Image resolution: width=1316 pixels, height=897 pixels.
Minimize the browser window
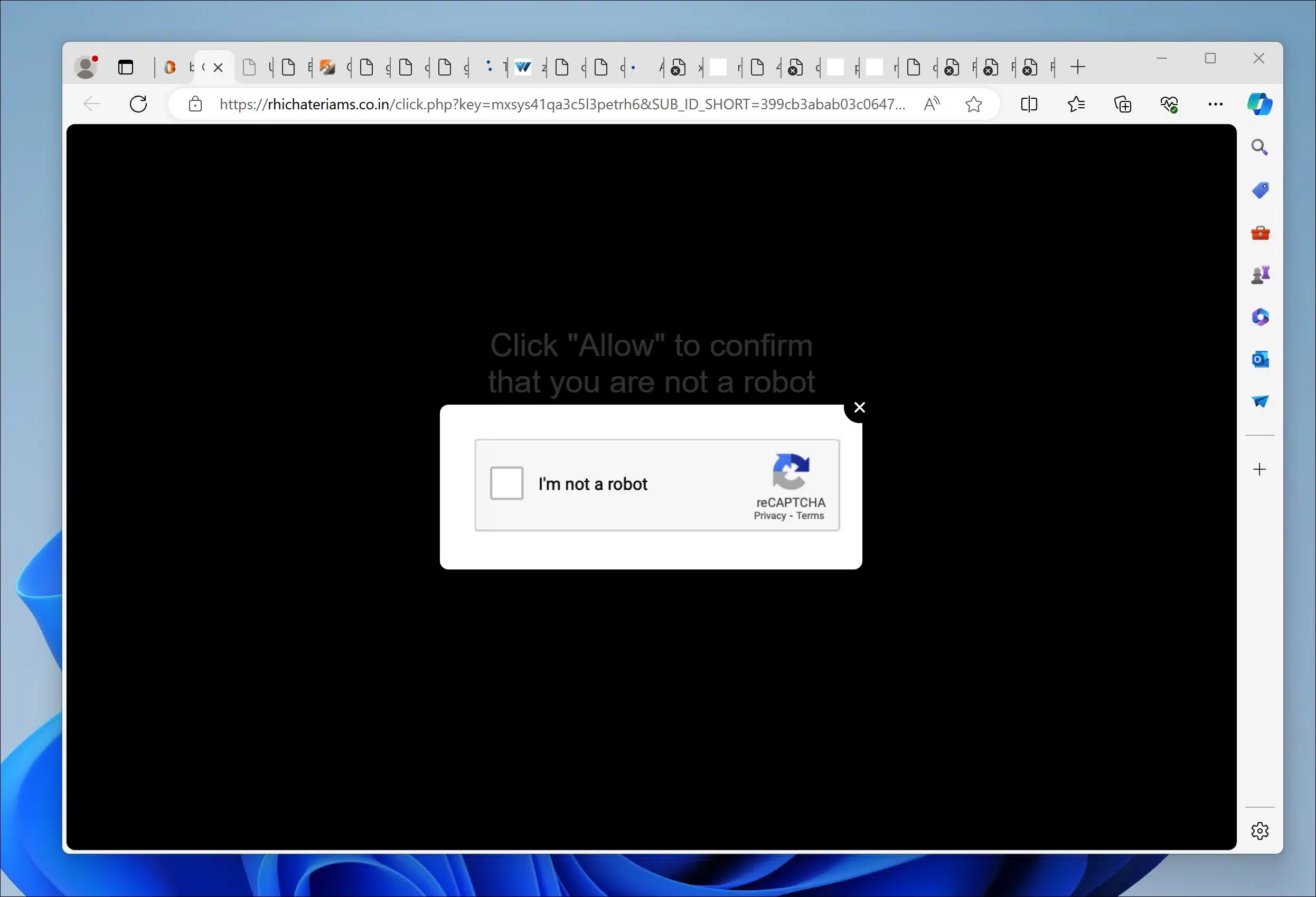1161,58
